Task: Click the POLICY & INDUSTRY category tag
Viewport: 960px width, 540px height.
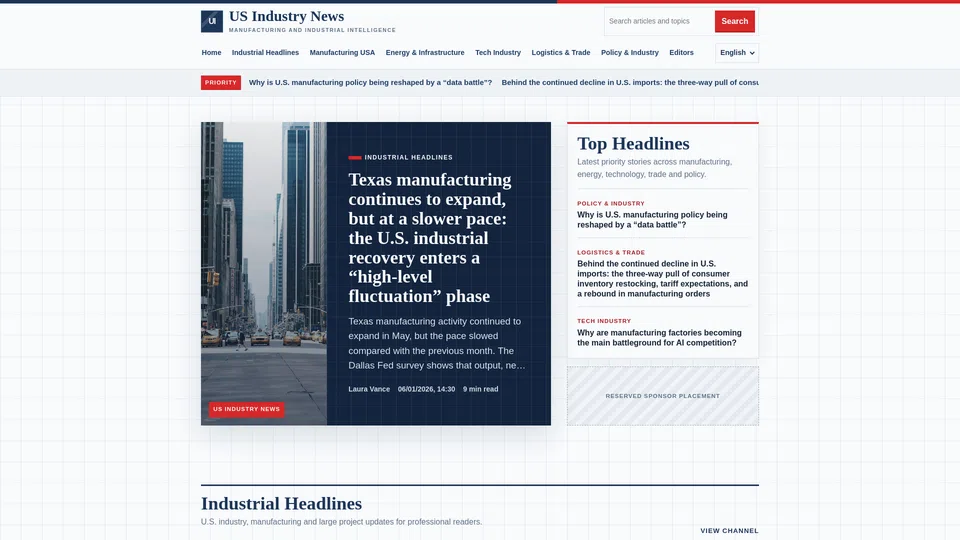Action: point(610,203)
